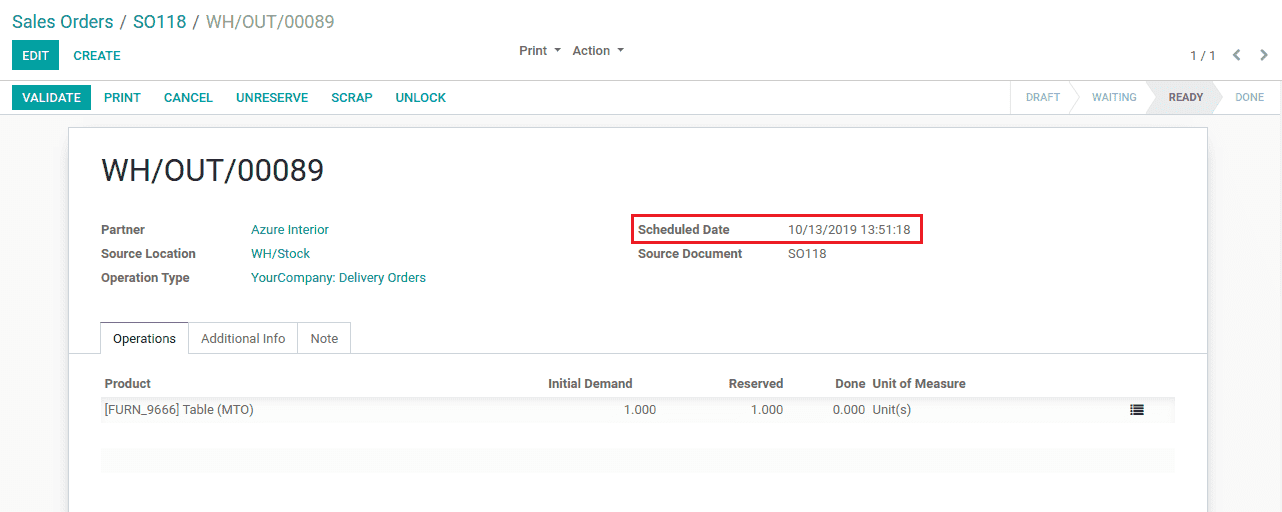This screenshot has width=1282, height=512.
Task: Click the Create button
Action: tap(97, 55)
